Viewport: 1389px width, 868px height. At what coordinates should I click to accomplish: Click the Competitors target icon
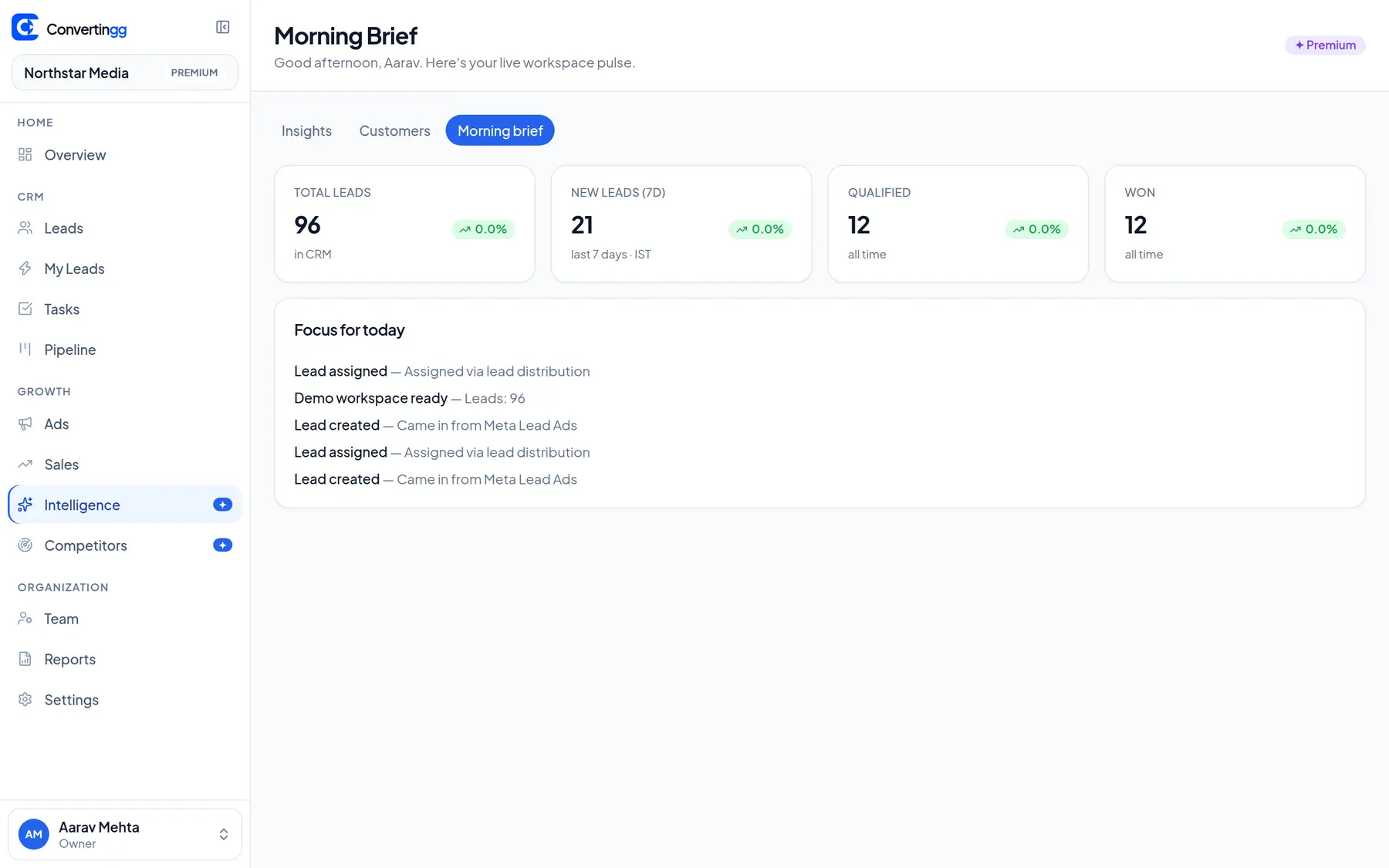pyautogui.click(x=25, y=545)
